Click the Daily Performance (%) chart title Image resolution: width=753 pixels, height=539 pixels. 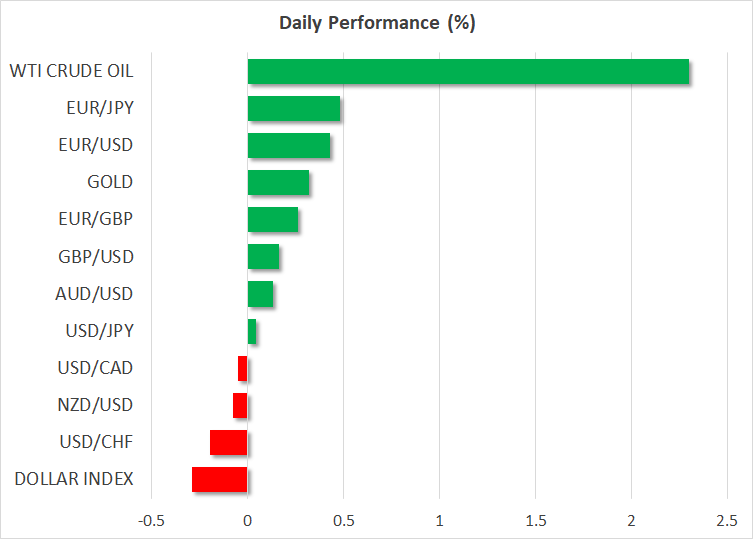377,23
